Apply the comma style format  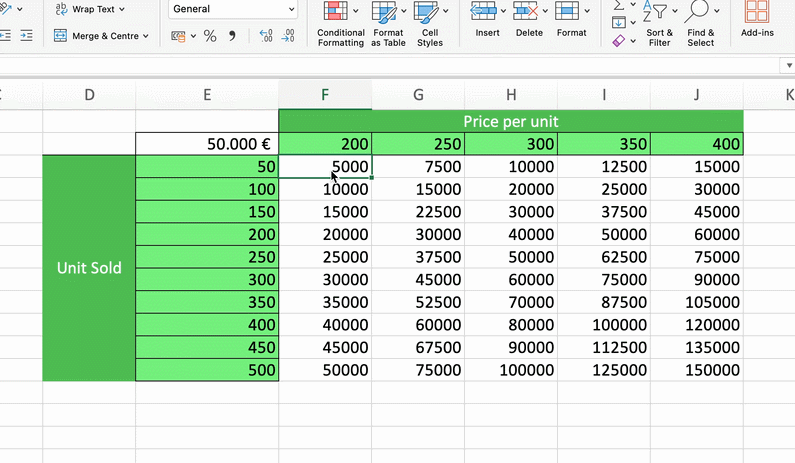point(233,36)
